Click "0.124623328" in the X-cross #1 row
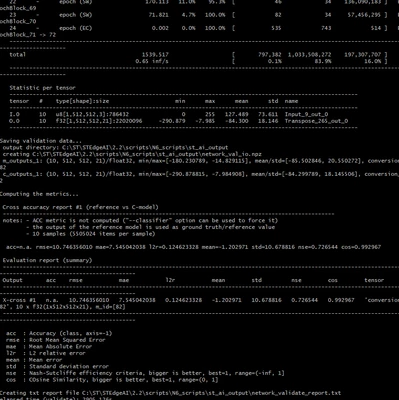399x400 pixels. pos(184,300)
